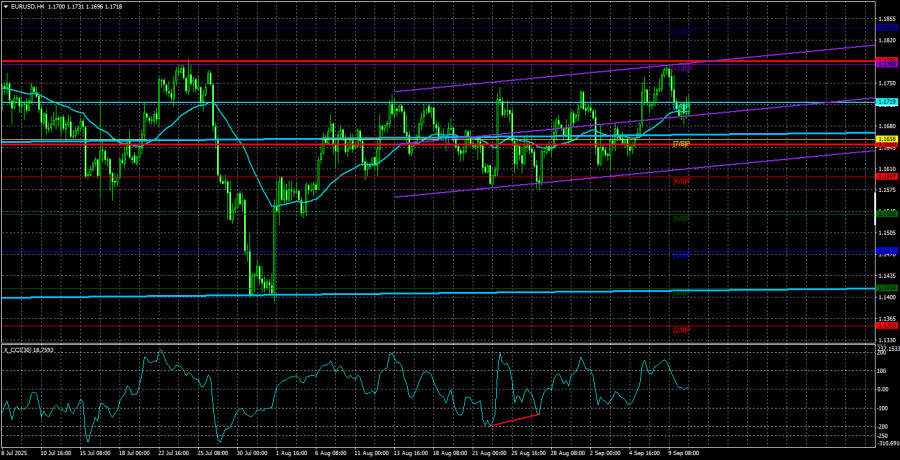Select the red 1.1353 price tag

coord(886,325)
